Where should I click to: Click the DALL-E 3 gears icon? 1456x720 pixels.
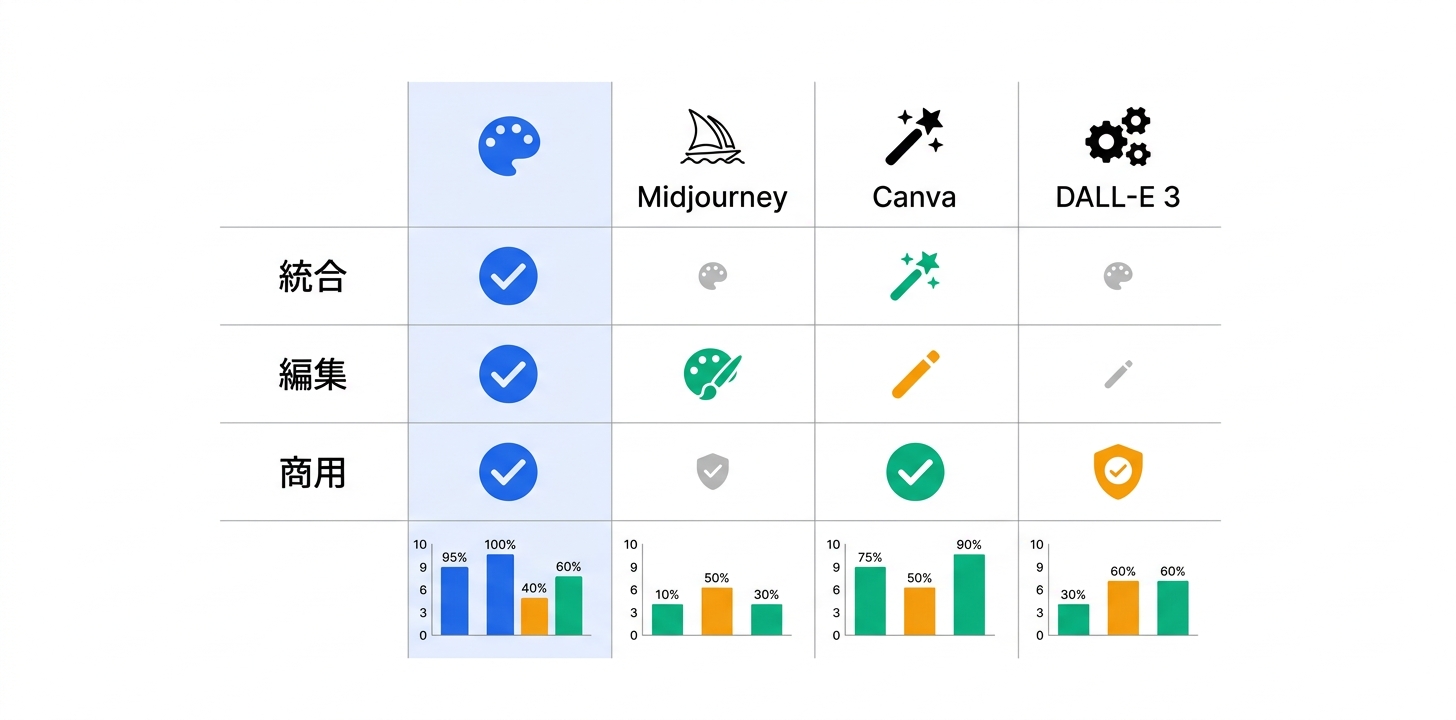pyautogui.click(x=1118, y=136)
